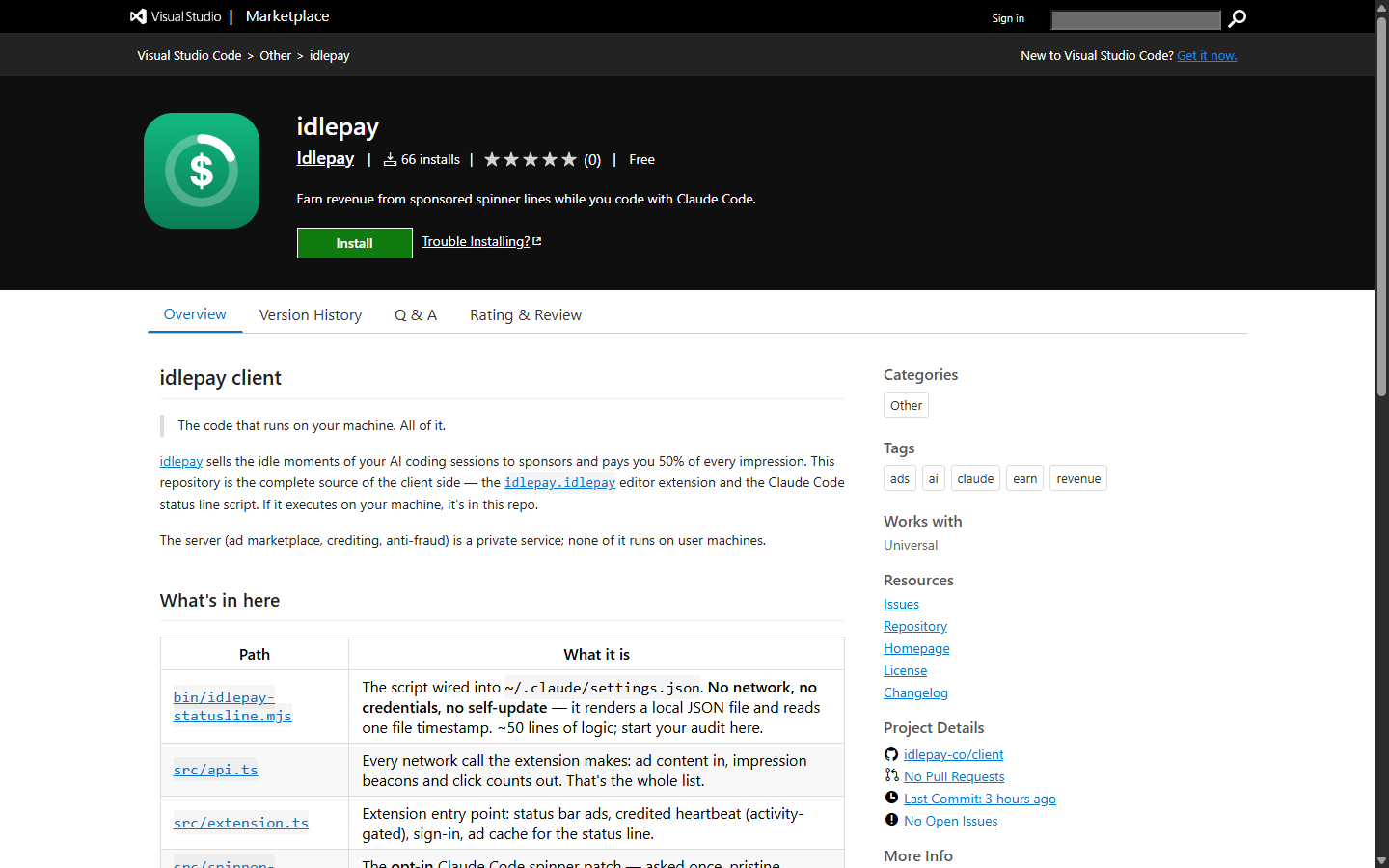Screen dimensions: 1389x868
Task: Switch to Rating & Review tab
Action: (526, 315)
